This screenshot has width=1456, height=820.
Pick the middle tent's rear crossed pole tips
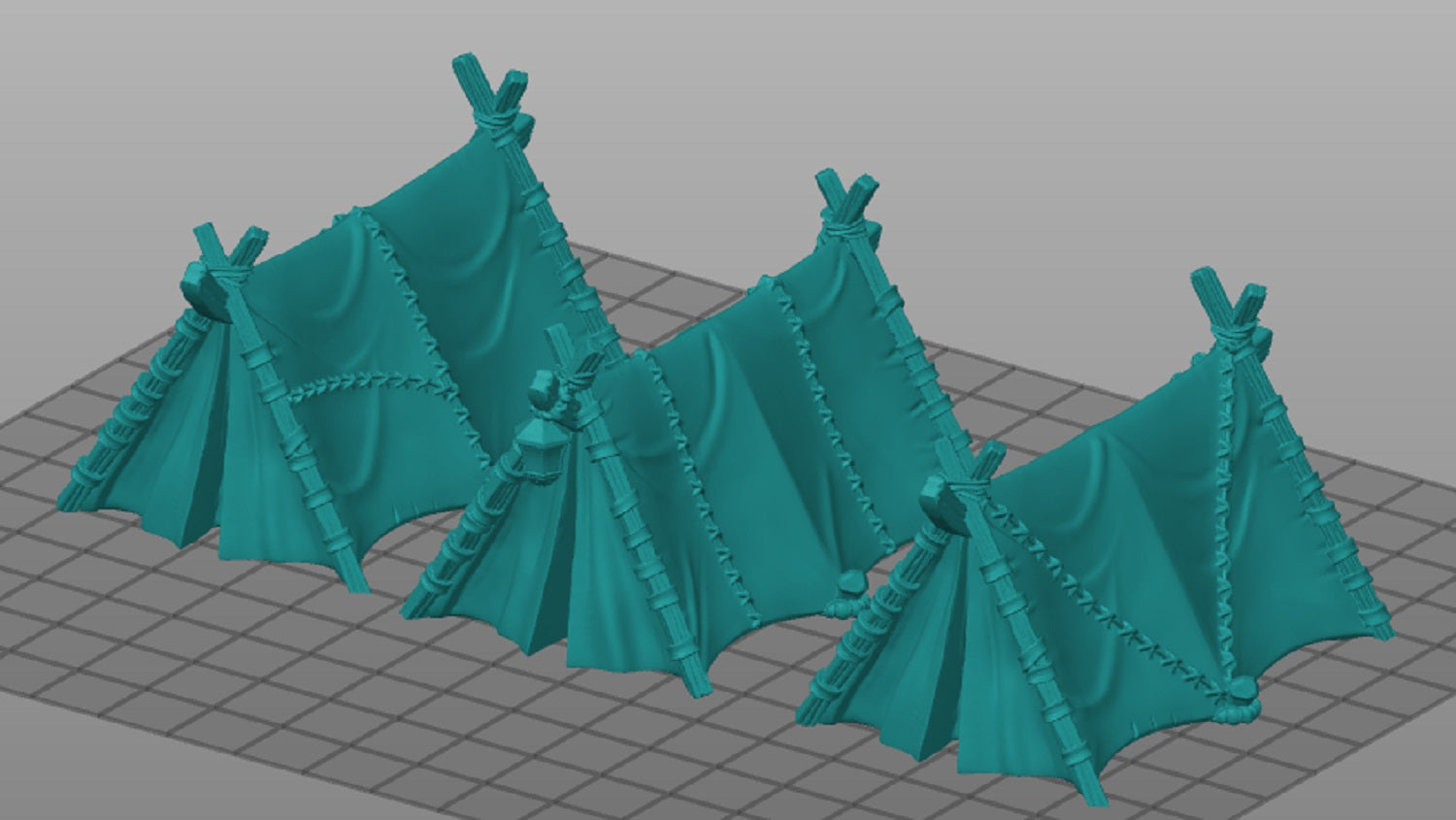(846, 201)
